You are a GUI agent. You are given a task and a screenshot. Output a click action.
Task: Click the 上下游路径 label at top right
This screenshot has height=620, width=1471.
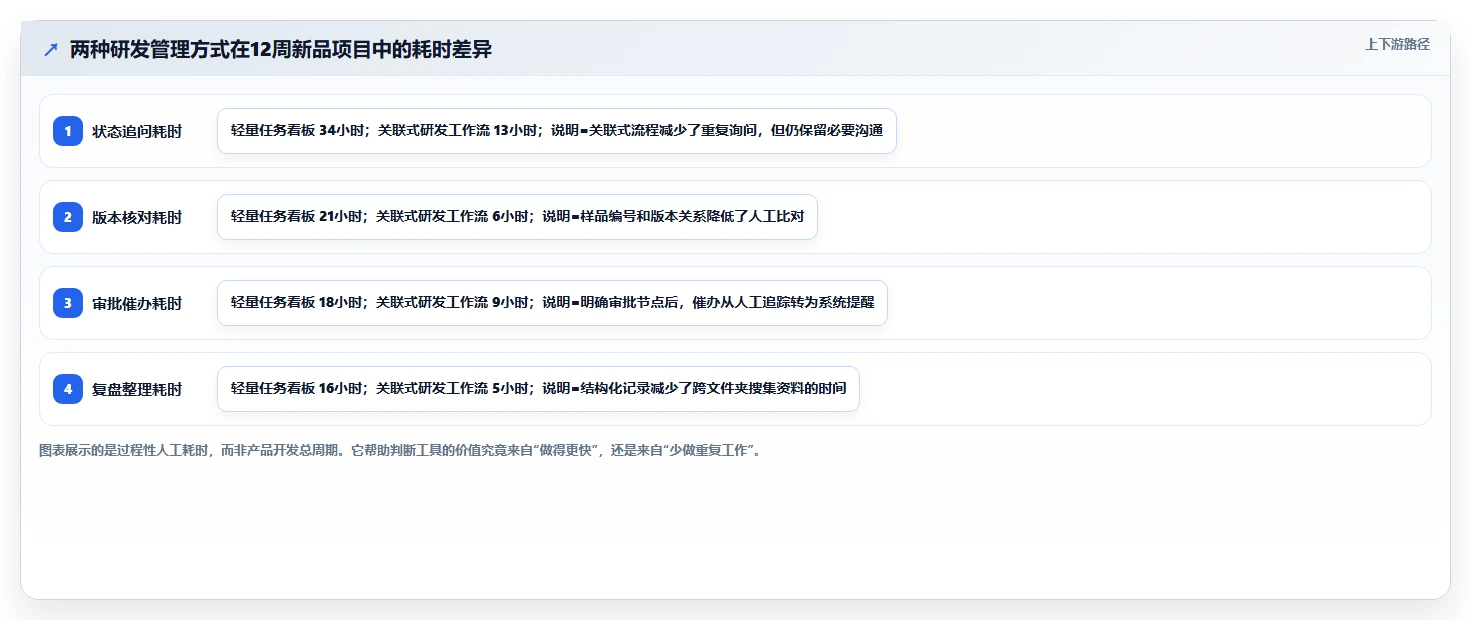1398,44
